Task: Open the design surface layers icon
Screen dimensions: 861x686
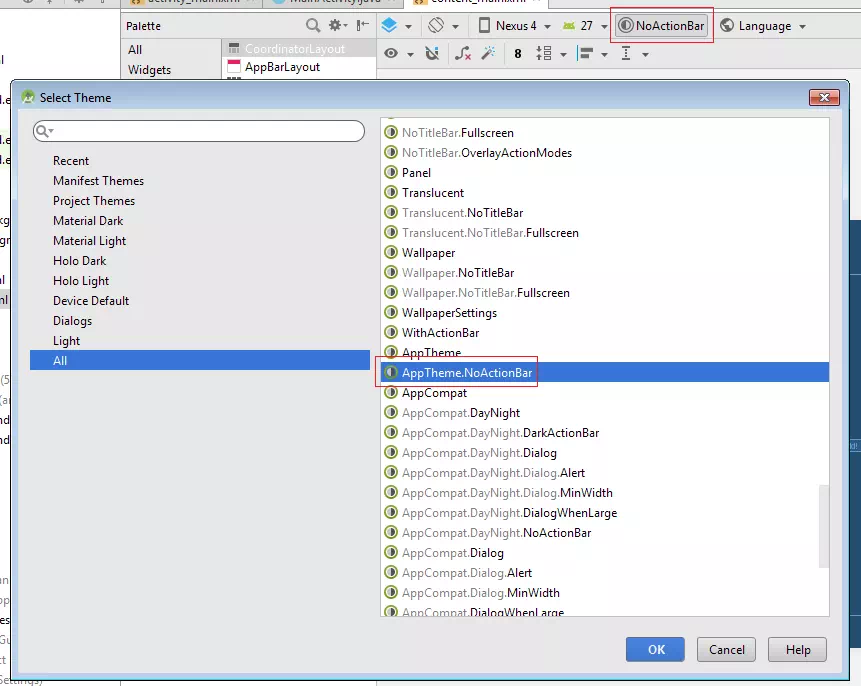Action: pos(389,25)
